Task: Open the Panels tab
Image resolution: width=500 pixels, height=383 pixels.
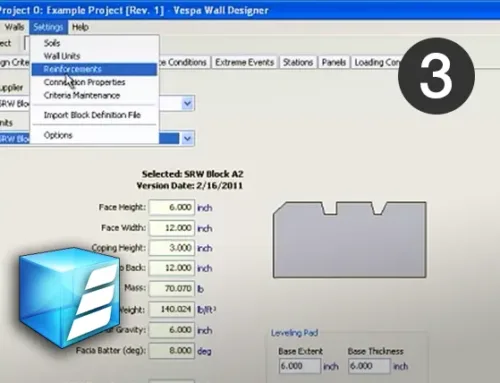Action: pos(333,62)
